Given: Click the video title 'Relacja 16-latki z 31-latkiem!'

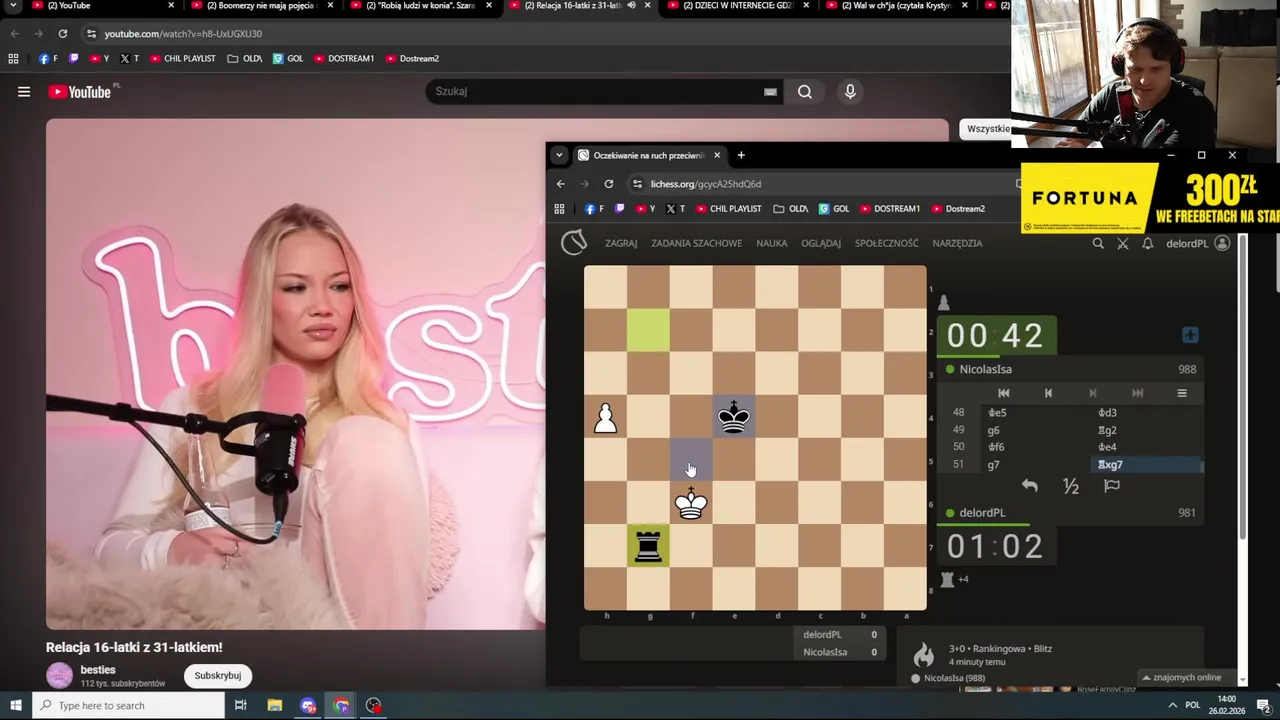Looking at the screenshot, I should [x=134, y=647].
